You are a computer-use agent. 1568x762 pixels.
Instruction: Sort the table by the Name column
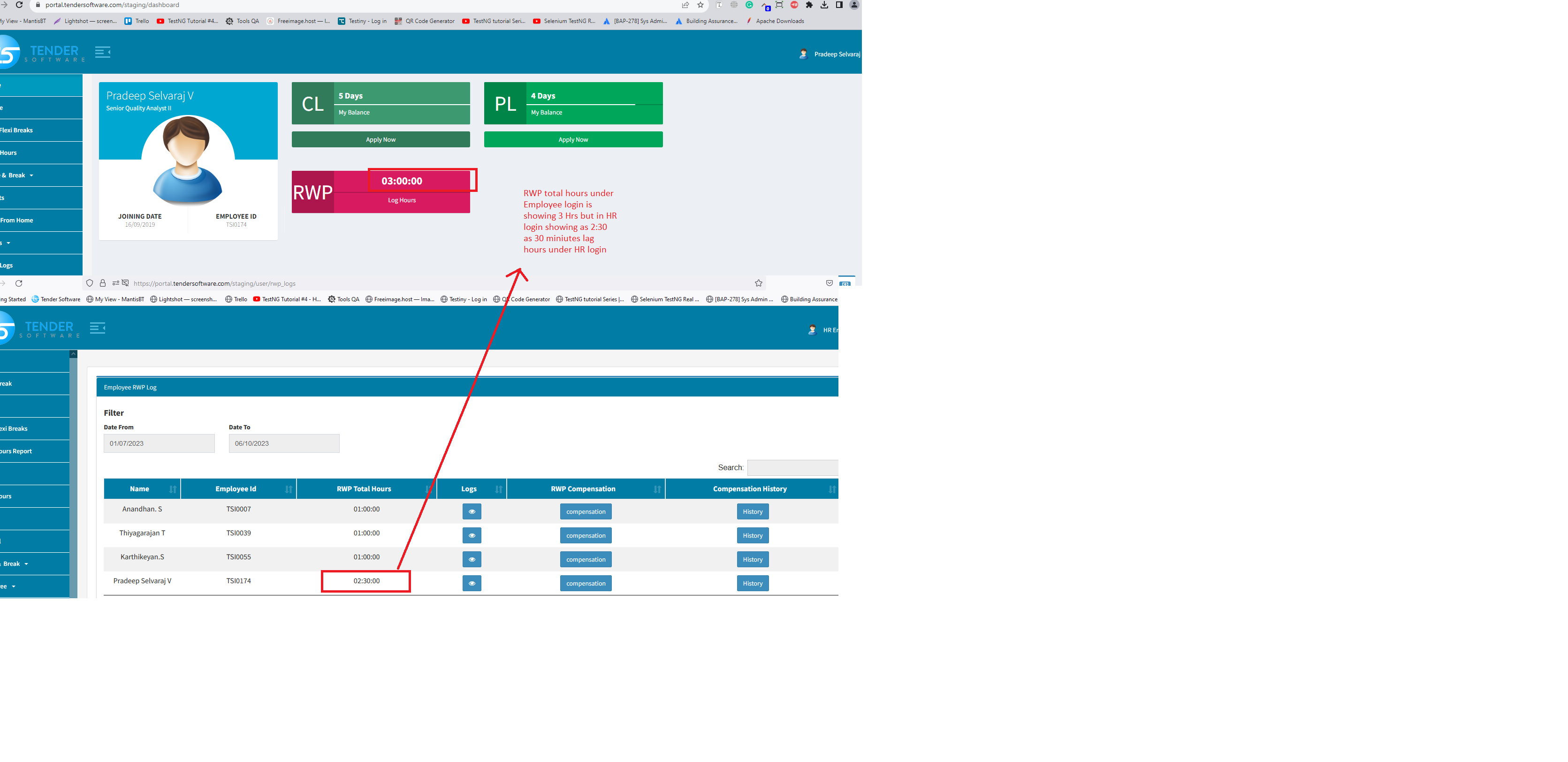[140, 489]
